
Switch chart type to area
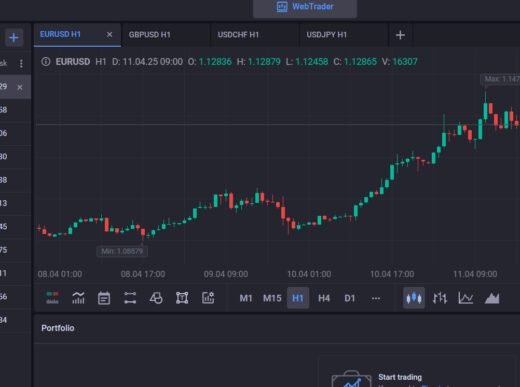pos(492,298)
